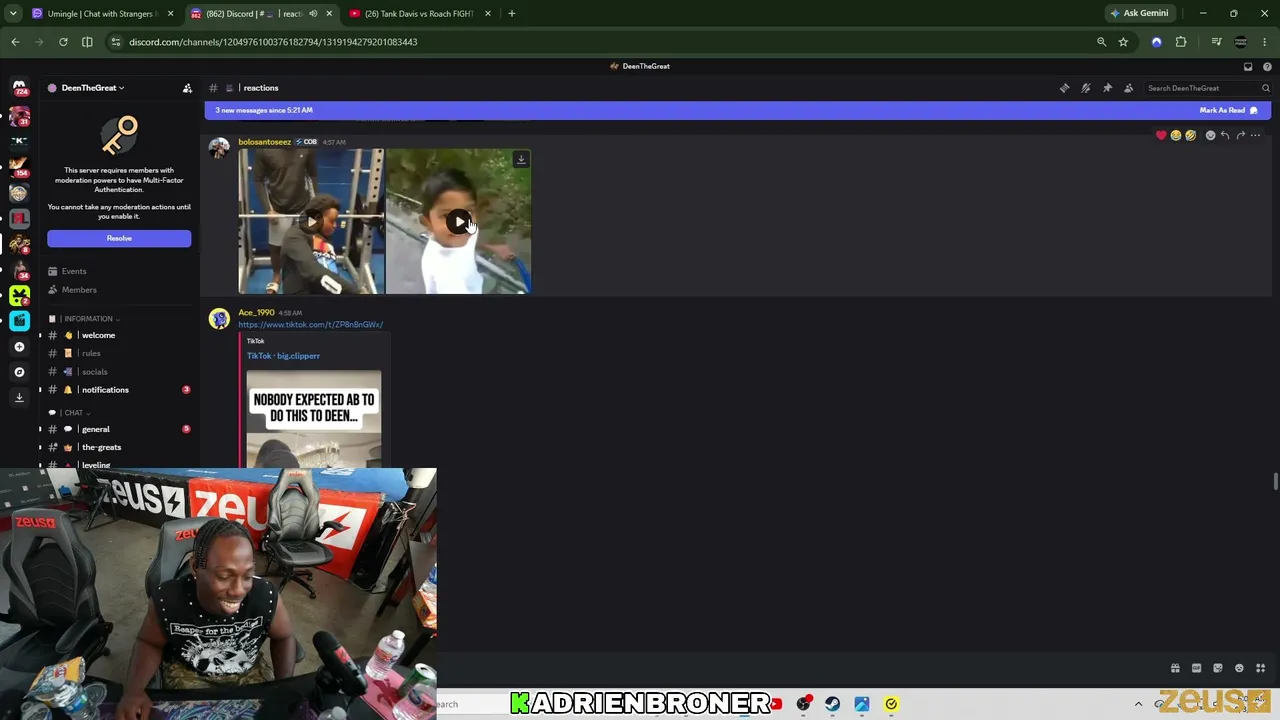Expand the DeenTheGreat server menu
1280x720 pixels.
(x=92, y=88)
